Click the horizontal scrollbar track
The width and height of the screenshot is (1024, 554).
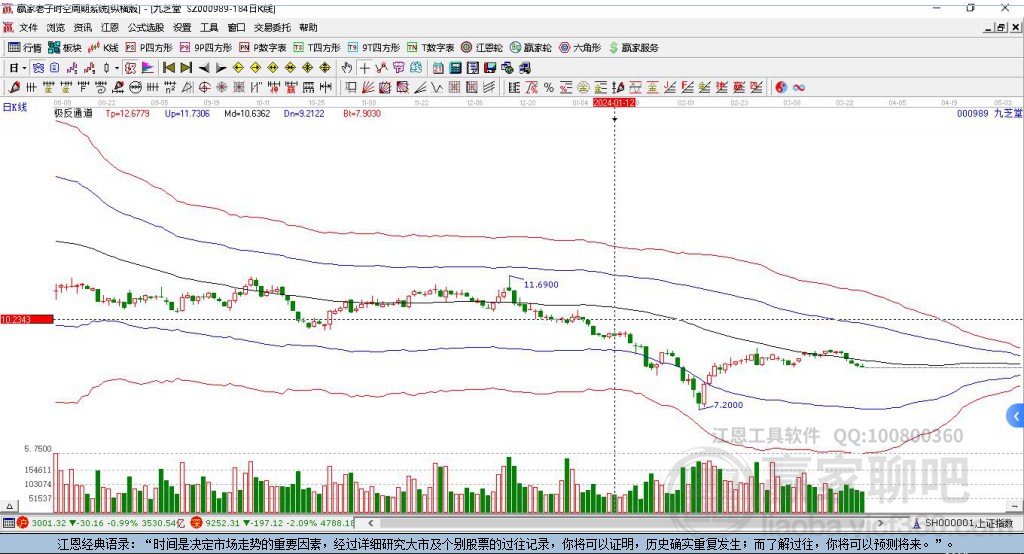tap(626, 523)
